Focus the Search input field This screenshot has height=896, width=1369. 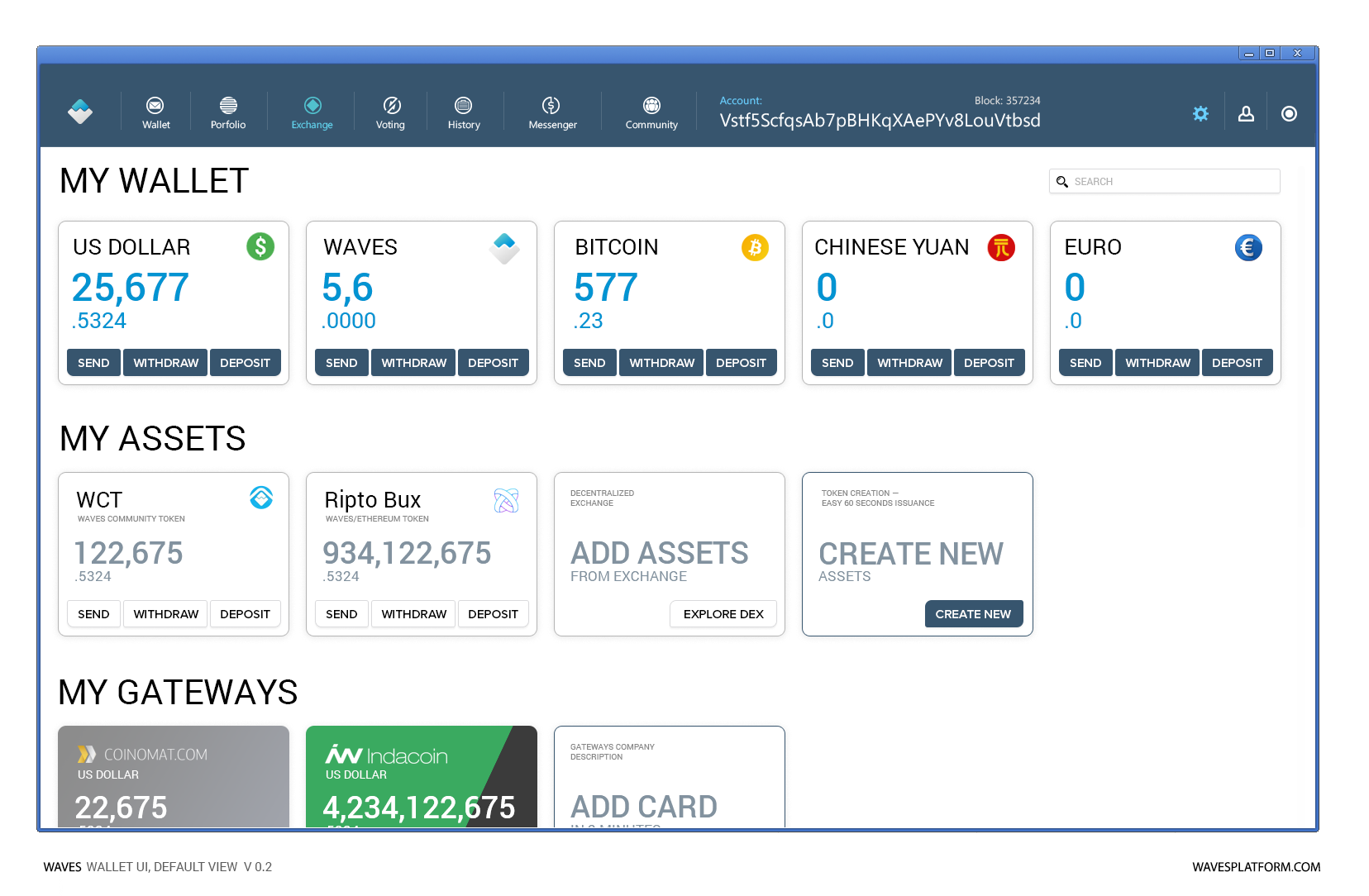(x=1164, y=181)
